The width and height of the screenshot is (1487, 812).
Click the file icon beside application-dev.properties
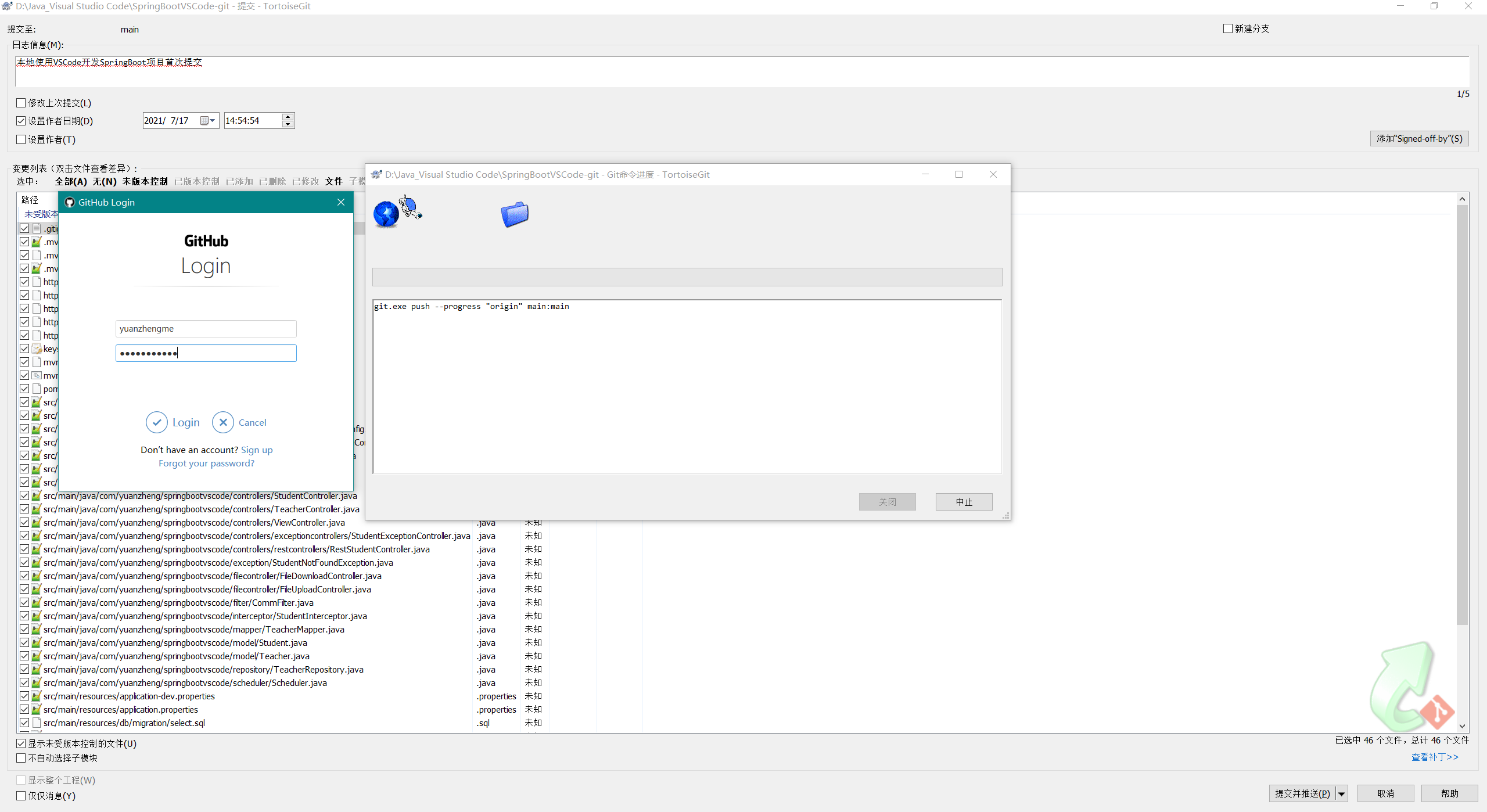[x=37, y=696]
